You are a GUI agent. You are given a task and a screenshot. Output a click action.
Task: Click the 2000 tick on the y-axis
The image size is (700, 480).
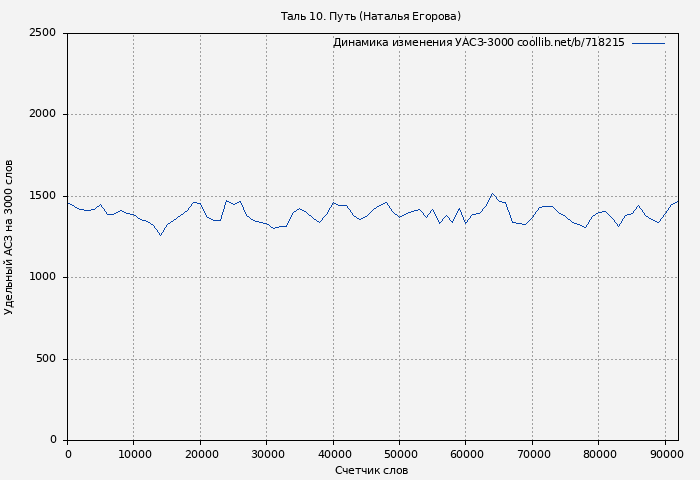click(x=43, y=114)
